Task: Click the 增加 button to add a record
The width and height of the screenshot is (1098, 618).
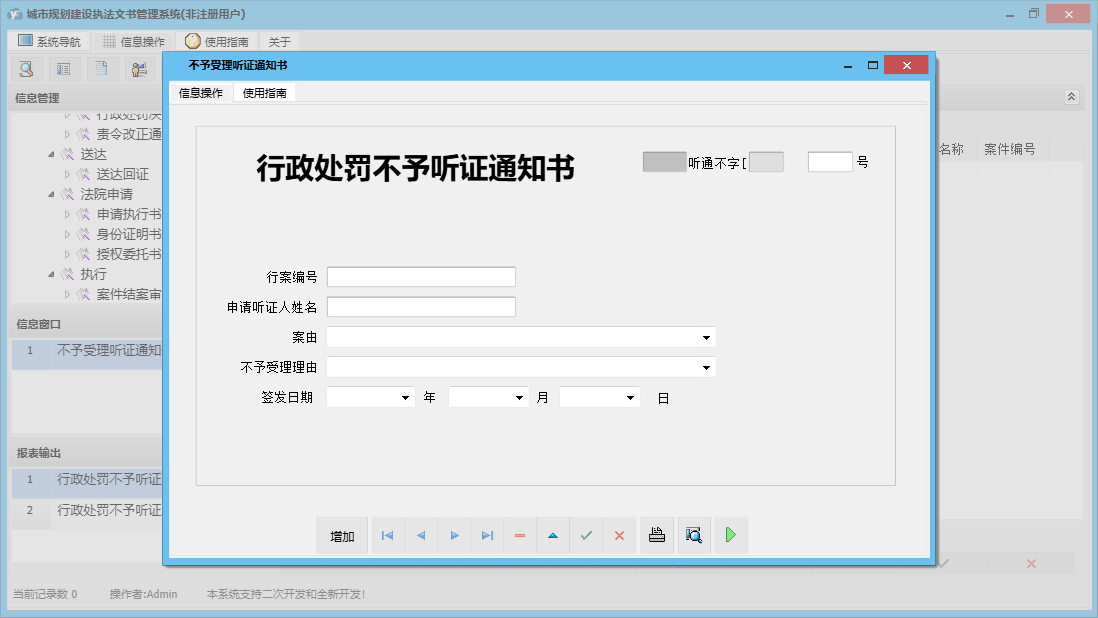Action: 340,535
